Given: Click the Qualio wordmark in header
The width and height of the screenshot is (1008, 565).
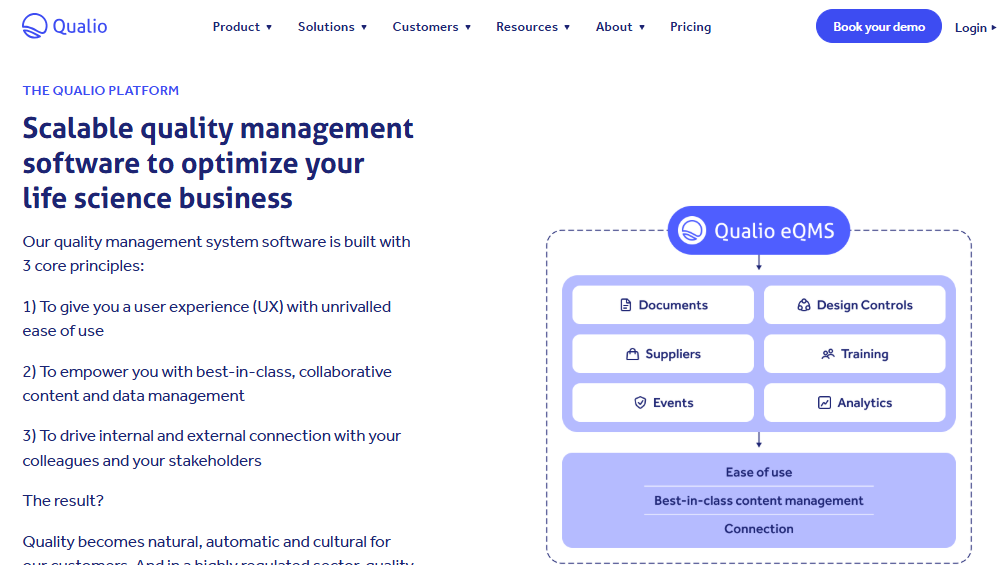Looking at the screenshot, I should [80, 26].
